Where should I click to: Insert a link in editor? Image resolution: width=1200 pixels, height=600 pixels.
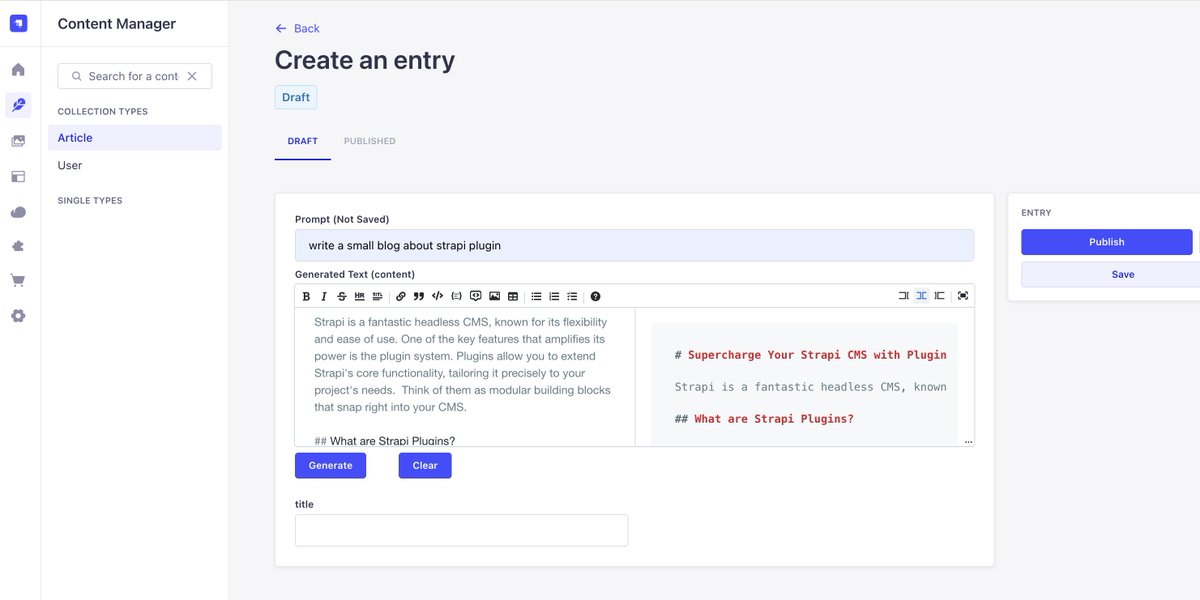click(x=401, y=296)
